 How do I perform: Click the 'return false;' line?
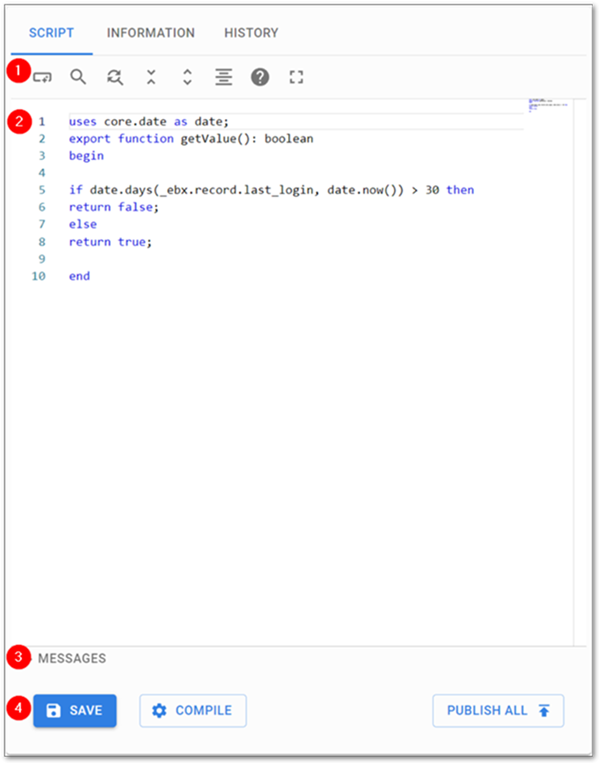click(114, 207)
